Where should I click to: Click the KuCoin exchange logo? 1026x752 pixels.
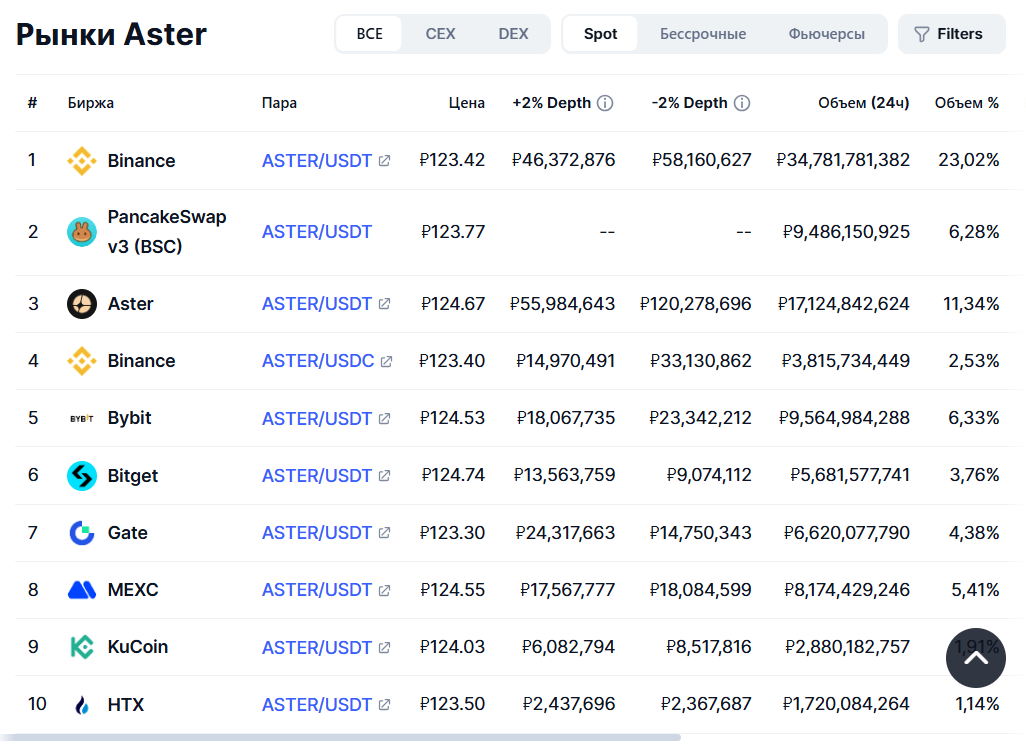pyautogui.click(x=82, y=647)
